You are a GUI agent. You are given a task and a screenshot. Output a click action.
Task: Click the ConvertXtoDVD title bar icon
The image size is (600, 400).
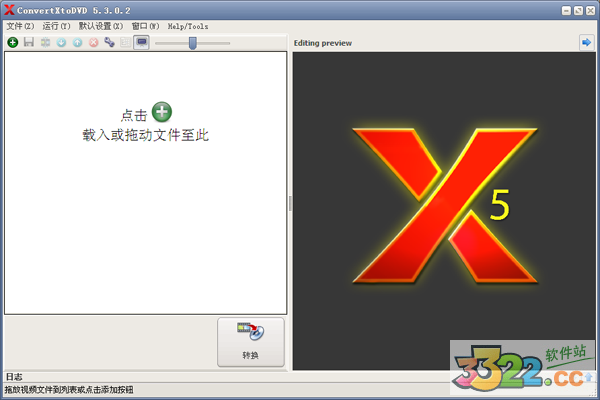pyautogui.click(x=9, y=10)
